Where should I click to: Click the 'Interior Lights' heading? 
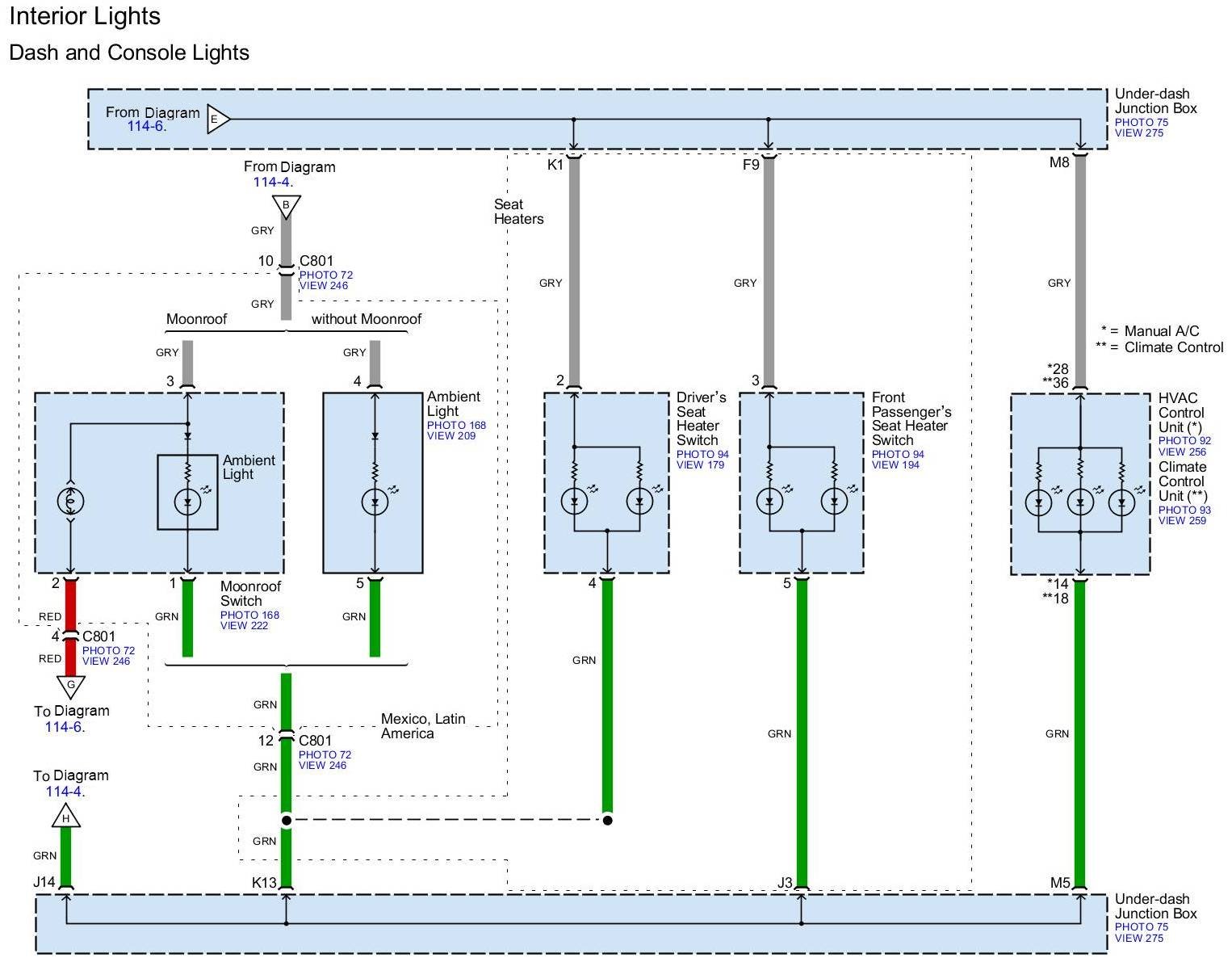click(85, 16)
